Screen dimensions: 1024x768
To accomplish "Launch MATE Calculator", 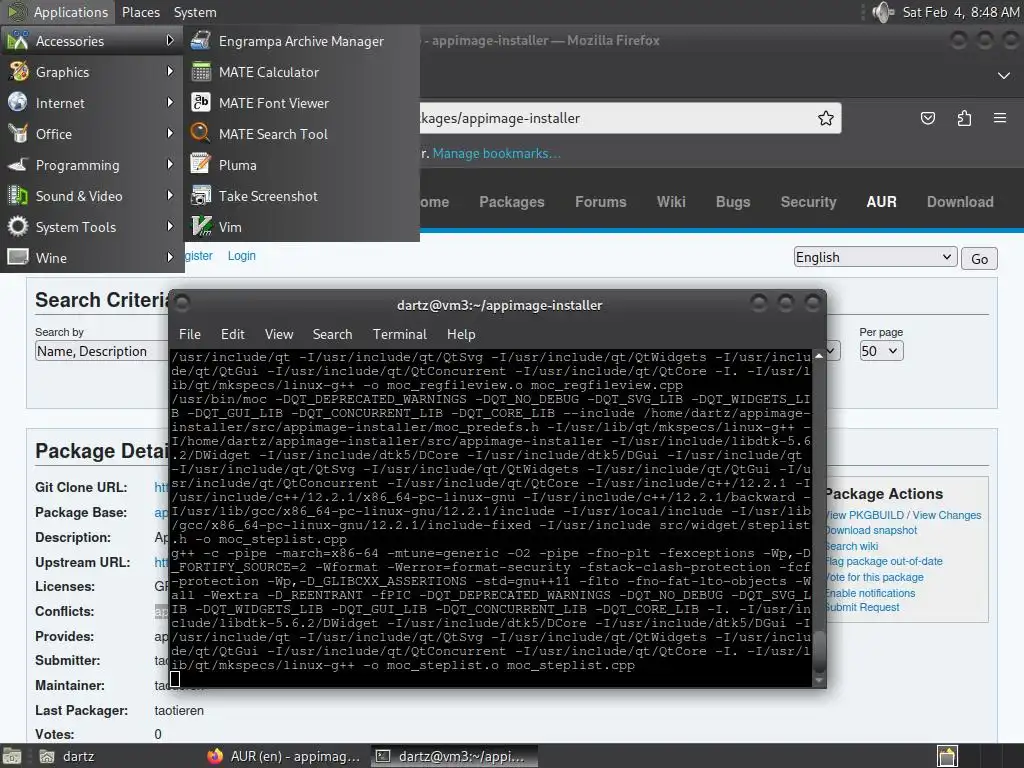I will pos(301,72).
